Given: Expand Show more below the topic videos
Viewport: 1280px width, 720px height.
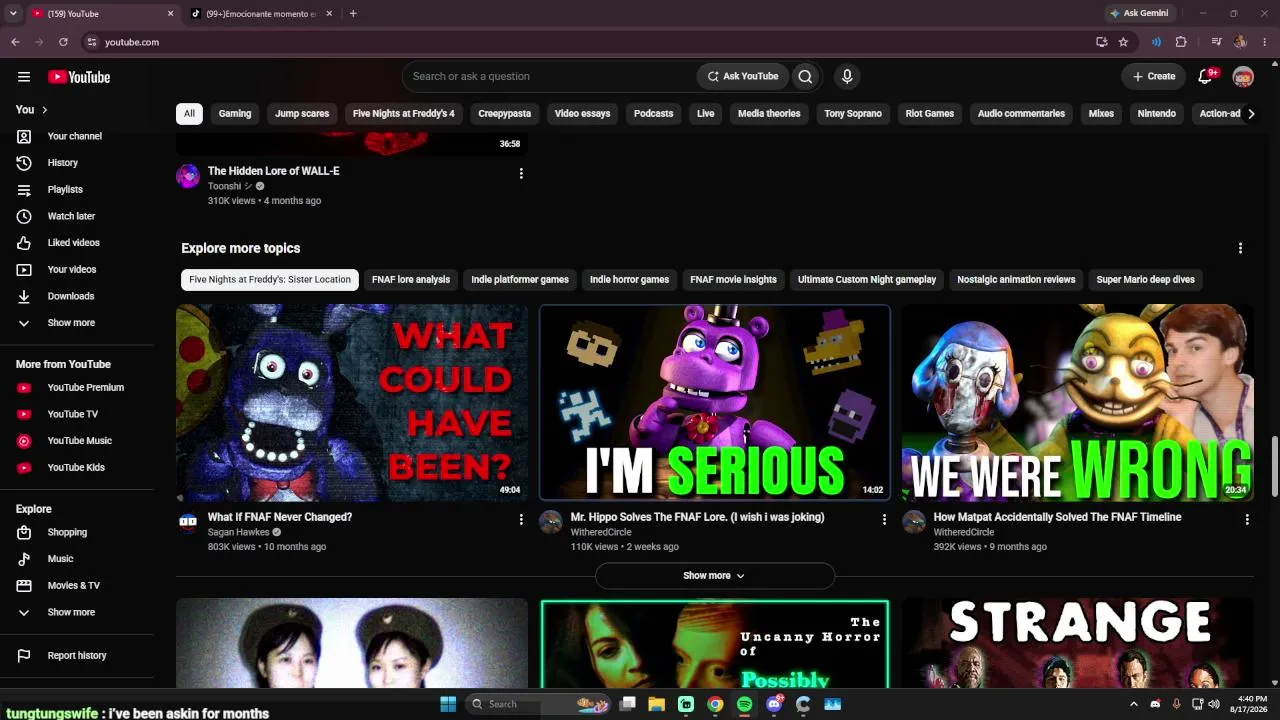Looking at the screenshot, I should pyautogui.click(x=715, y=576).
